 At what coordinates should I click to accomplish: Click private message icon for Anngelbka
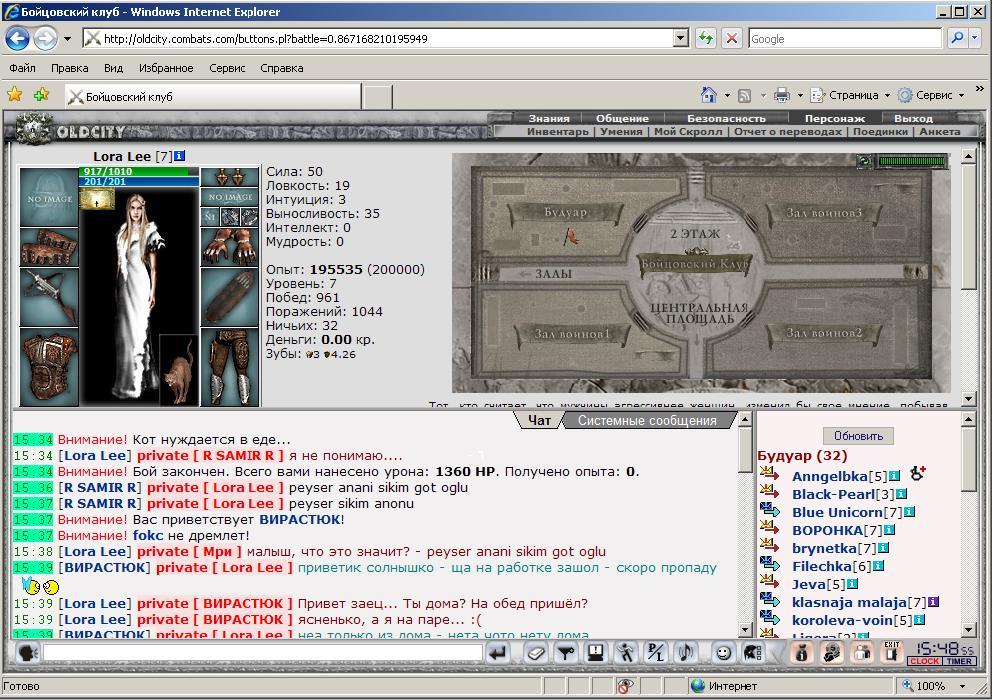769,473
